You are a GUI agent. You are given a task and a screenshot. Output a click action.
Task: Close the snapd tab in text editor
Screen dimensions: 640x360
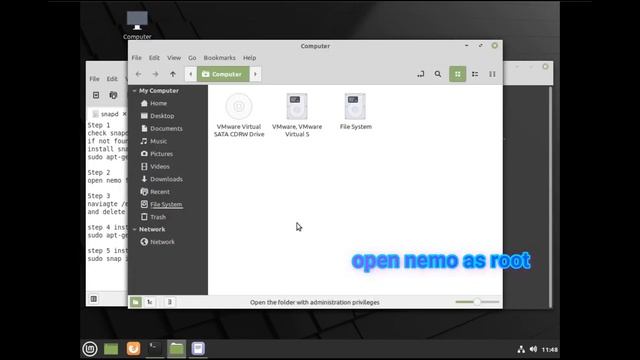pyautogui.click(x=124, y=114)
